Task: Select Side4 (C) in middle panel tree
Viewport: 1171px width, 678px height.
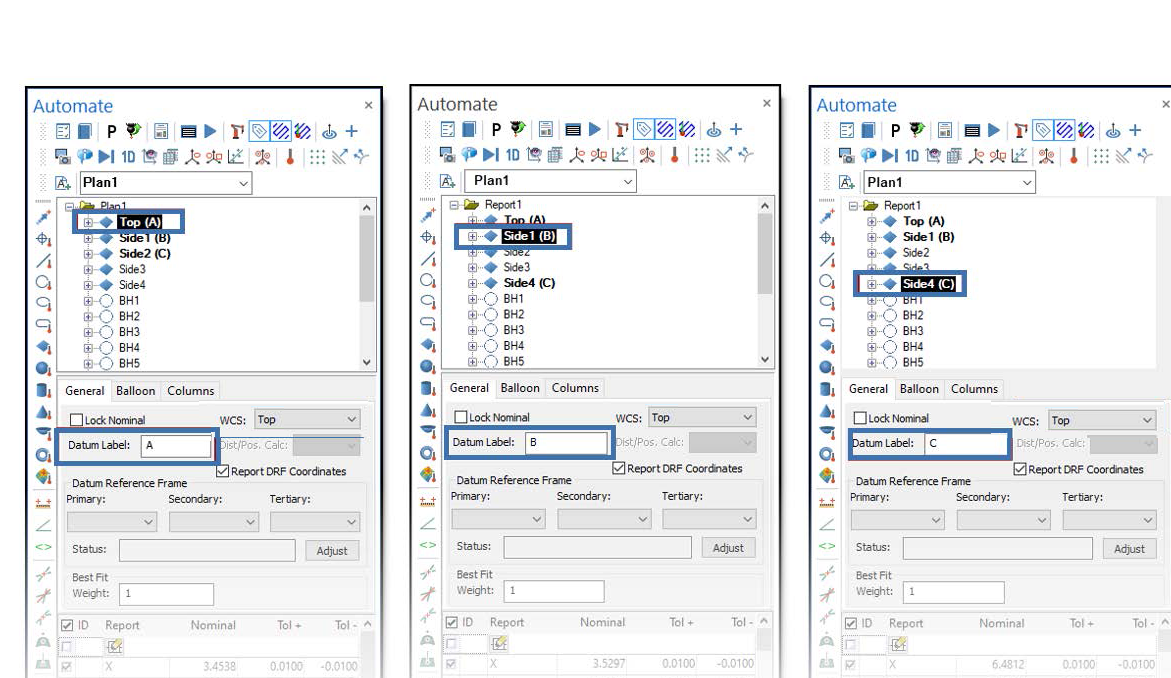Action: pyautogui.click(x=529, y=283)
